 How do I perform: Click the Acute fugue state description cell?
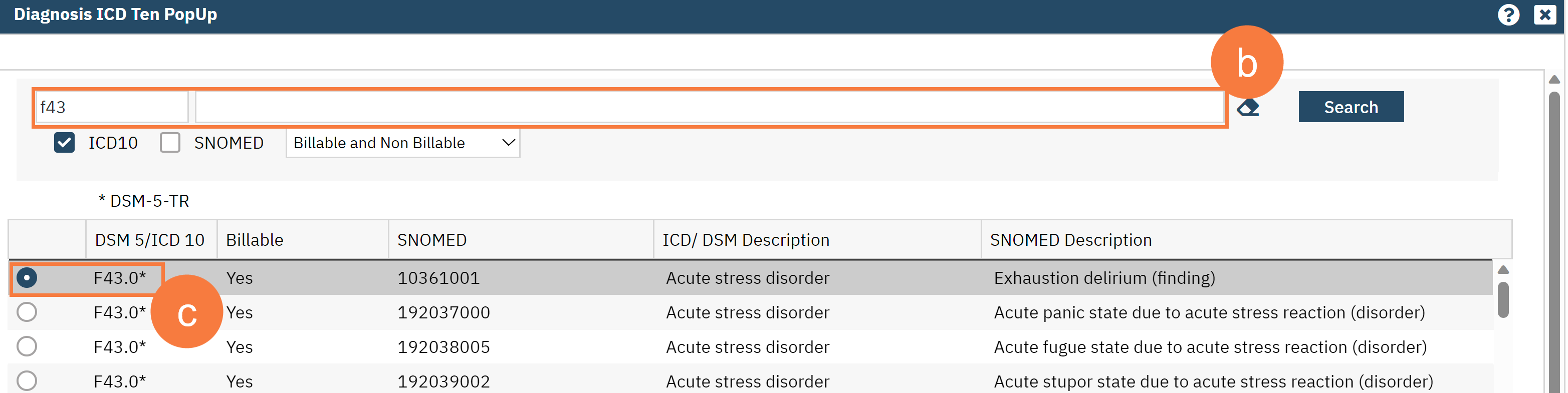[1210, 347]
